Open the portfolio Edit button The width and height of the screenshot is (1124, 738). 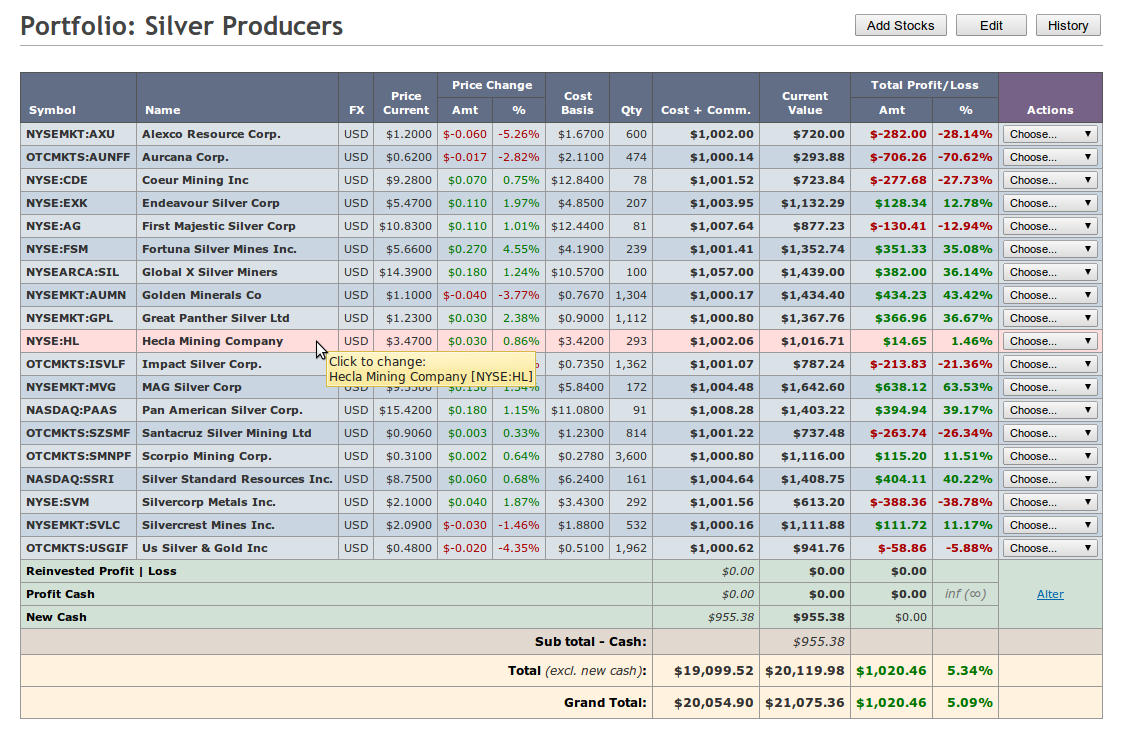991,25
